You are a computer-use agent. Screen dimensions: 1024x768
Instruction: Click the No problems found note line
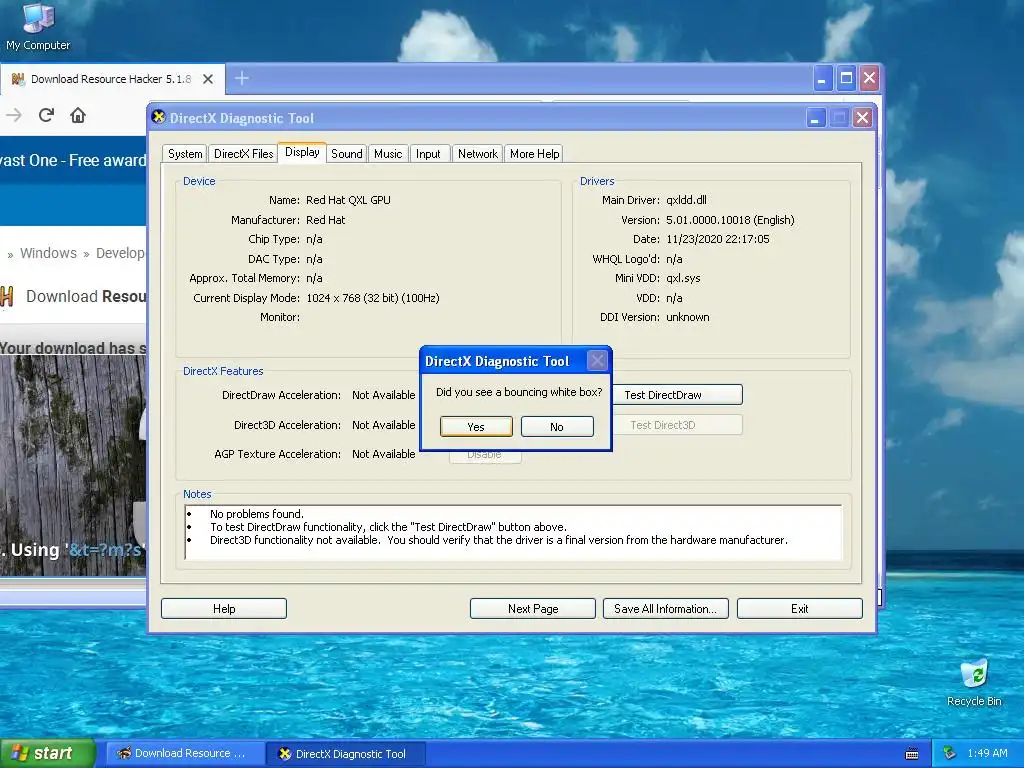coord(257,514)
